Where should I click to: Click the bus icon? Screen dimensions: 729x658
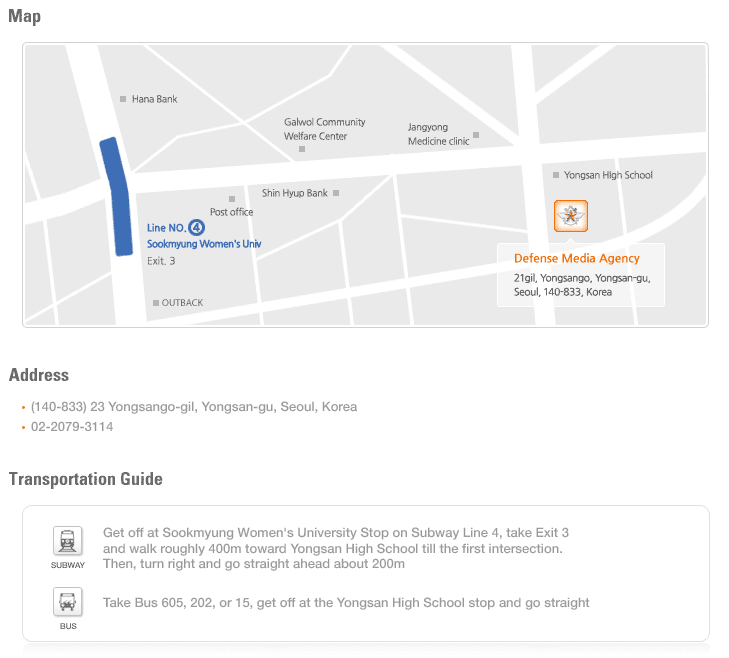click(x=68, y=602)
